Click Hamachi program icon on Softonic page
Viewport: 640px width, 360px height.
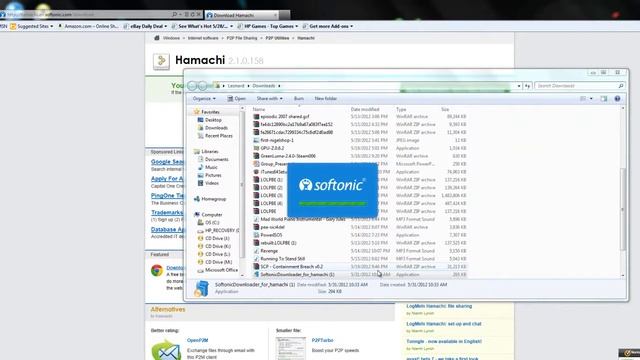pos(161,61)
